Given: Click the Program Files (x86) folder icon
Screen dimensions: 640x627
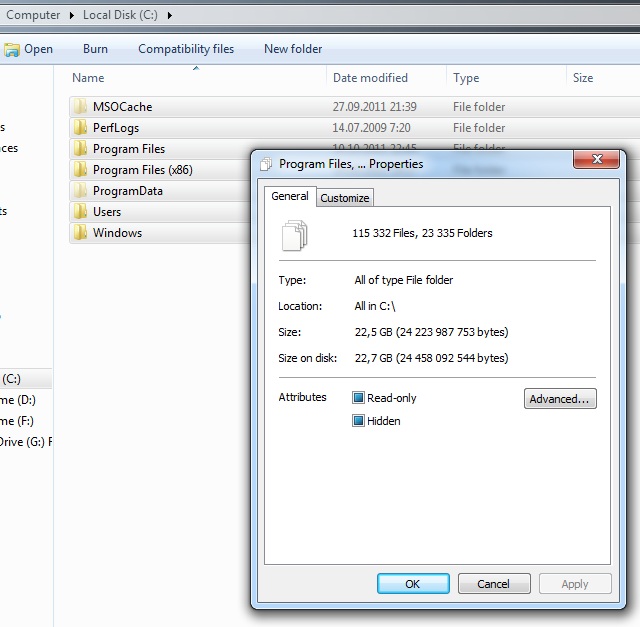Looking at the screenshot, I should [x=80, y=169].
